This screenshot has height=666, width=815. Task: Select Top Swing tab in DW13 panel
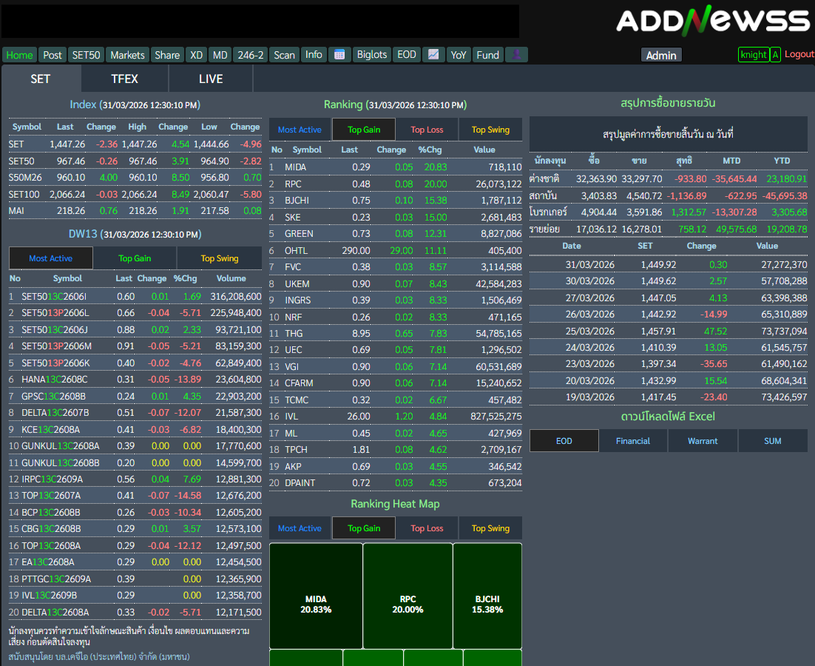[220, 258]
